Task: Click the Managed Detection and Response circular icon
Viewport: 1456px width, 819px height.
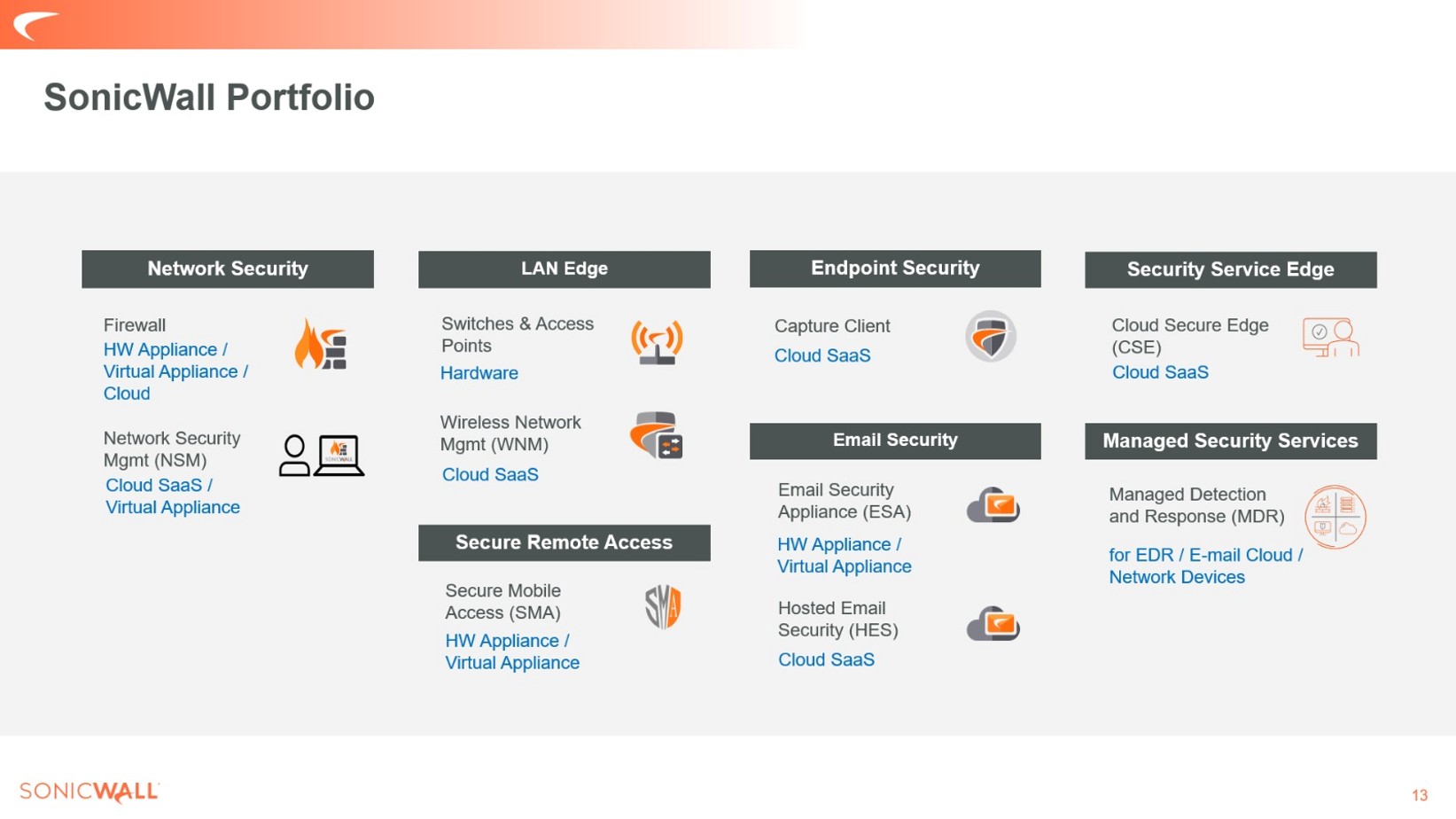Action: coord(1335,517)
